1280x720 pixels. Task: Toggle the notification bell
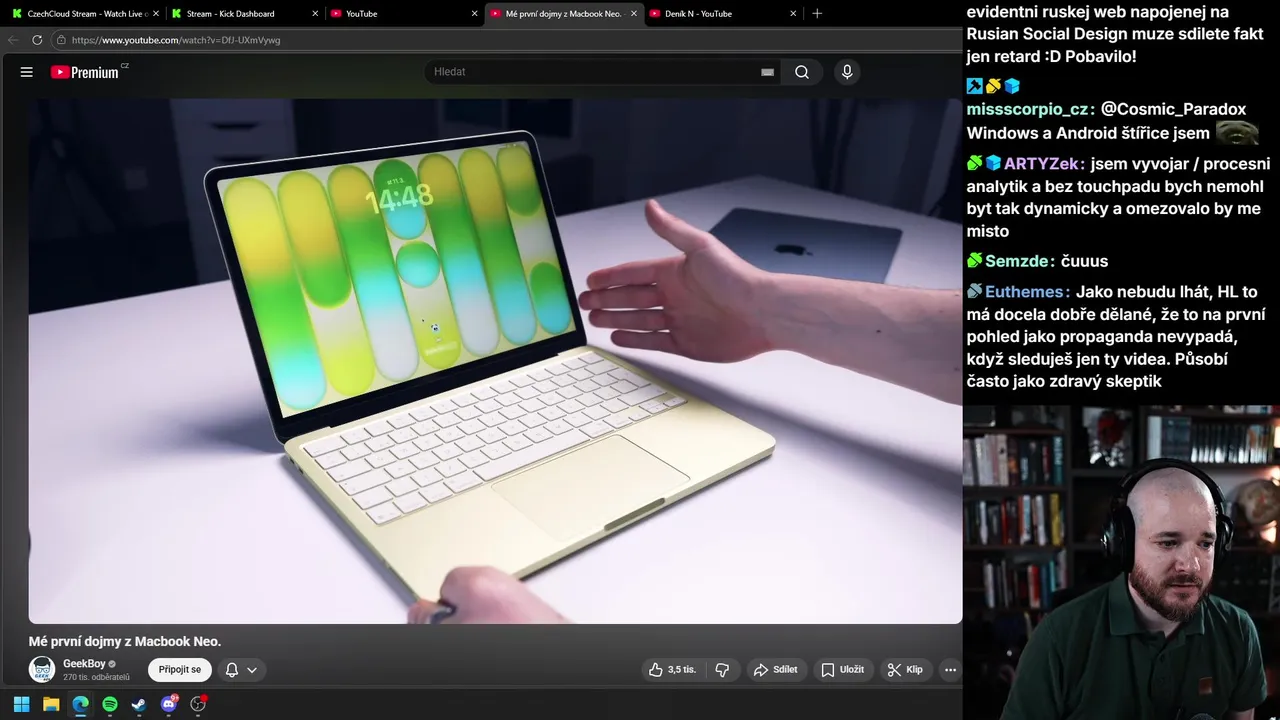coord(232,670)
